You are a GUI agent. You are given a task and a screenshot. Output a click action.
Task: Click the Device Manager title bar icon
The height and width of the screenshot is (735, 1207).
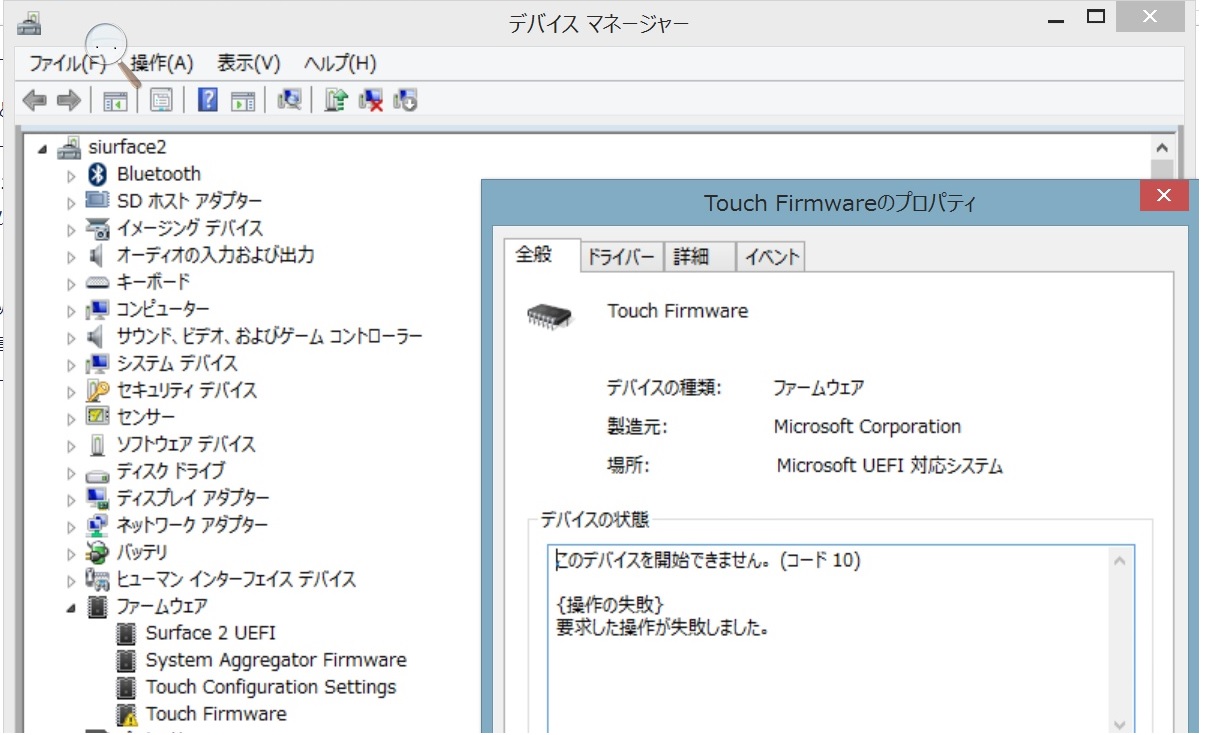(30, 22)
